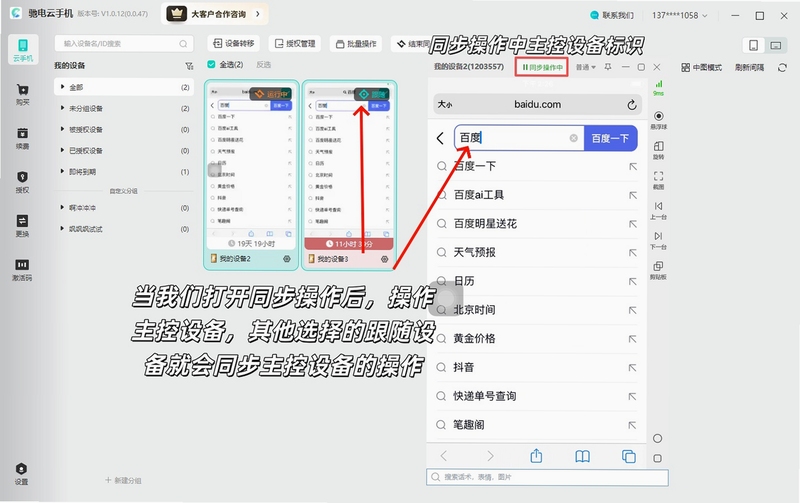
Task: Tap the blue 百度一下 search button
Action: pos(610,138)
